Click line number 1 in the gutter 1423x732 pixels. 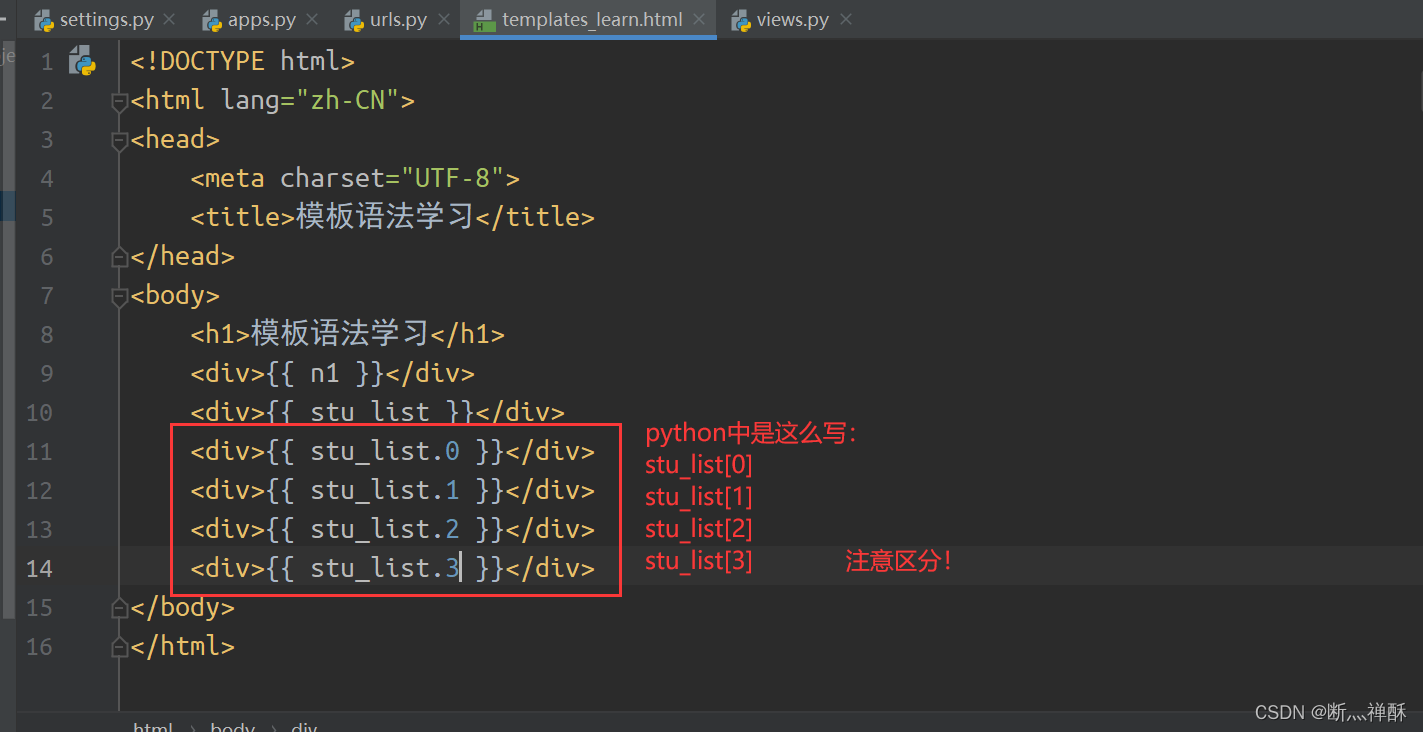click(x=47, y=62)
